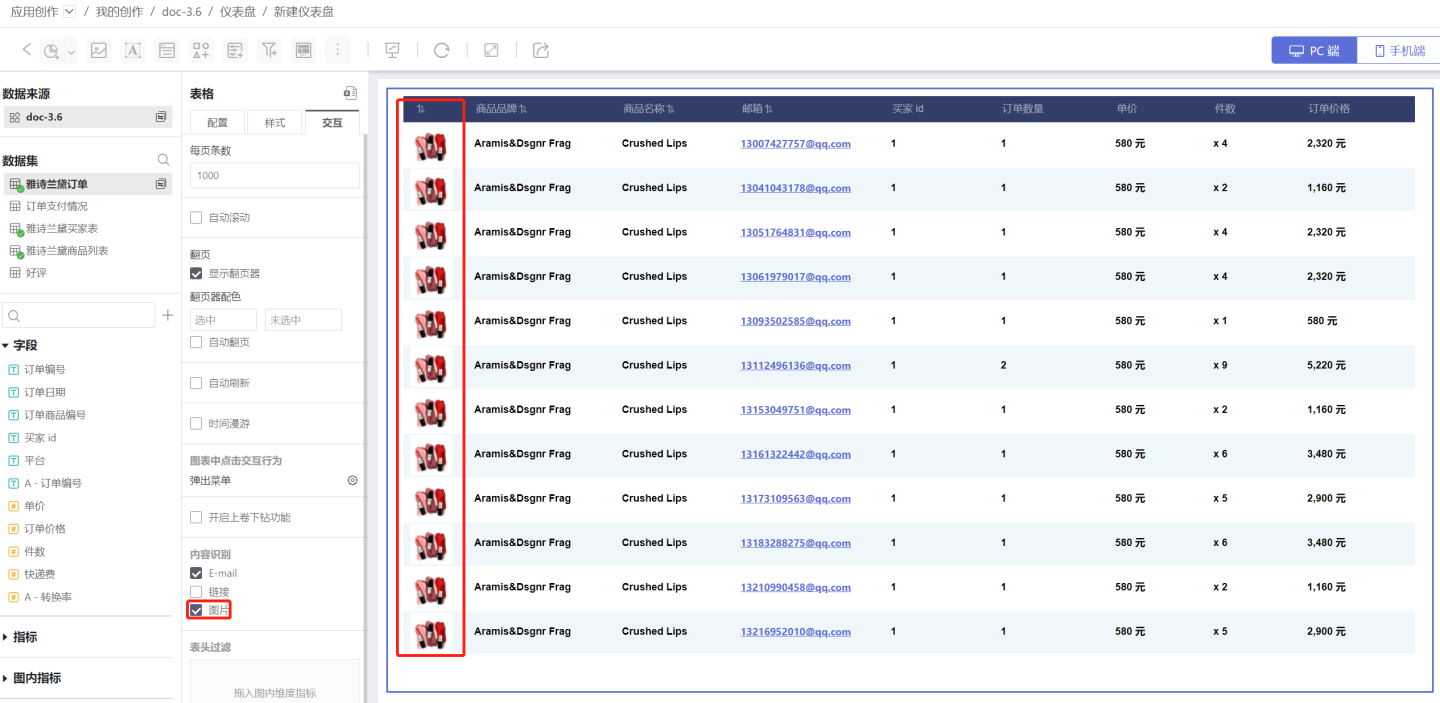
Task: Switch to the 配置 tab
Action: pos(217,123)
